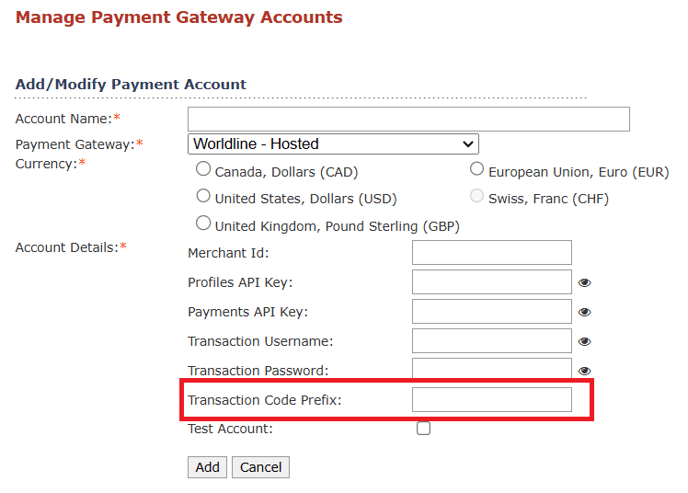
Task: Show the Payments API Key value
Action: coord(584,312)
